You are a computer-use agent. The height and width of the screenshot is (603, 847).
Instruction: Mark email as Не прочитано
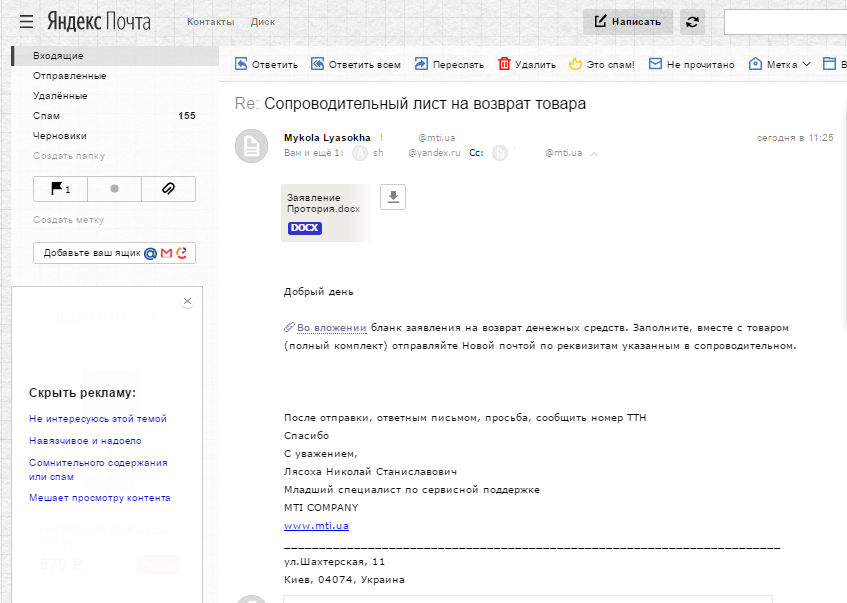(x=691, y=64)
